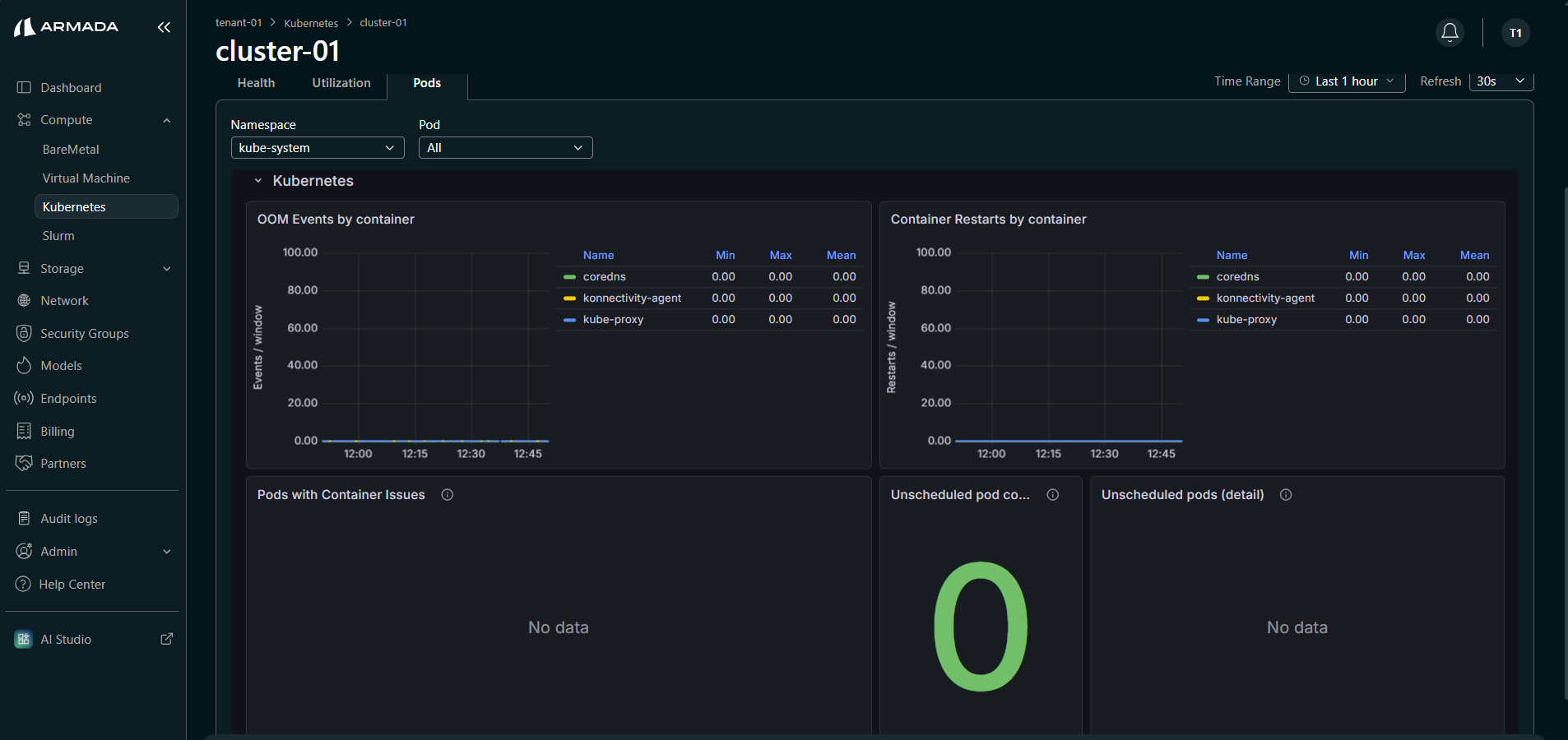Sort OOM Events legend by Mean

[x=841, y=256]
